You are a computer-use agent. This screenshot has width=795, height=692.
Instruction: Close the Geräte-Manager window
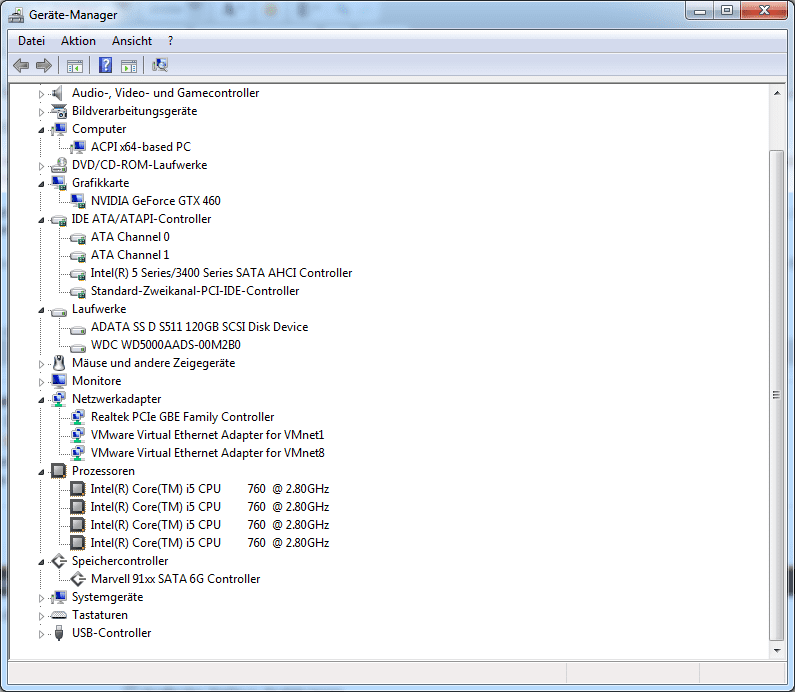(765, 11)
